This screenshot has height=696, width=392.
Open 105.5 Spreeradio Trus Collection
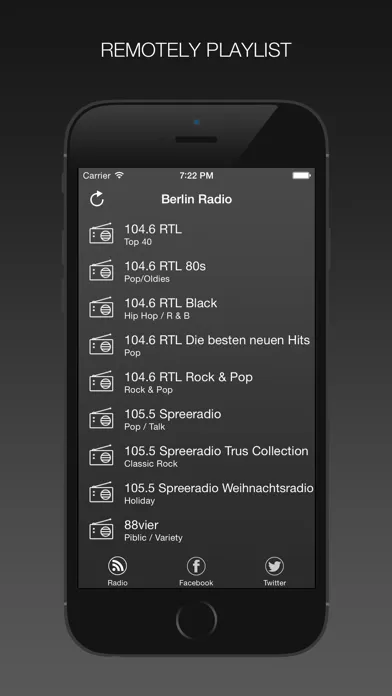click(216, 451)
